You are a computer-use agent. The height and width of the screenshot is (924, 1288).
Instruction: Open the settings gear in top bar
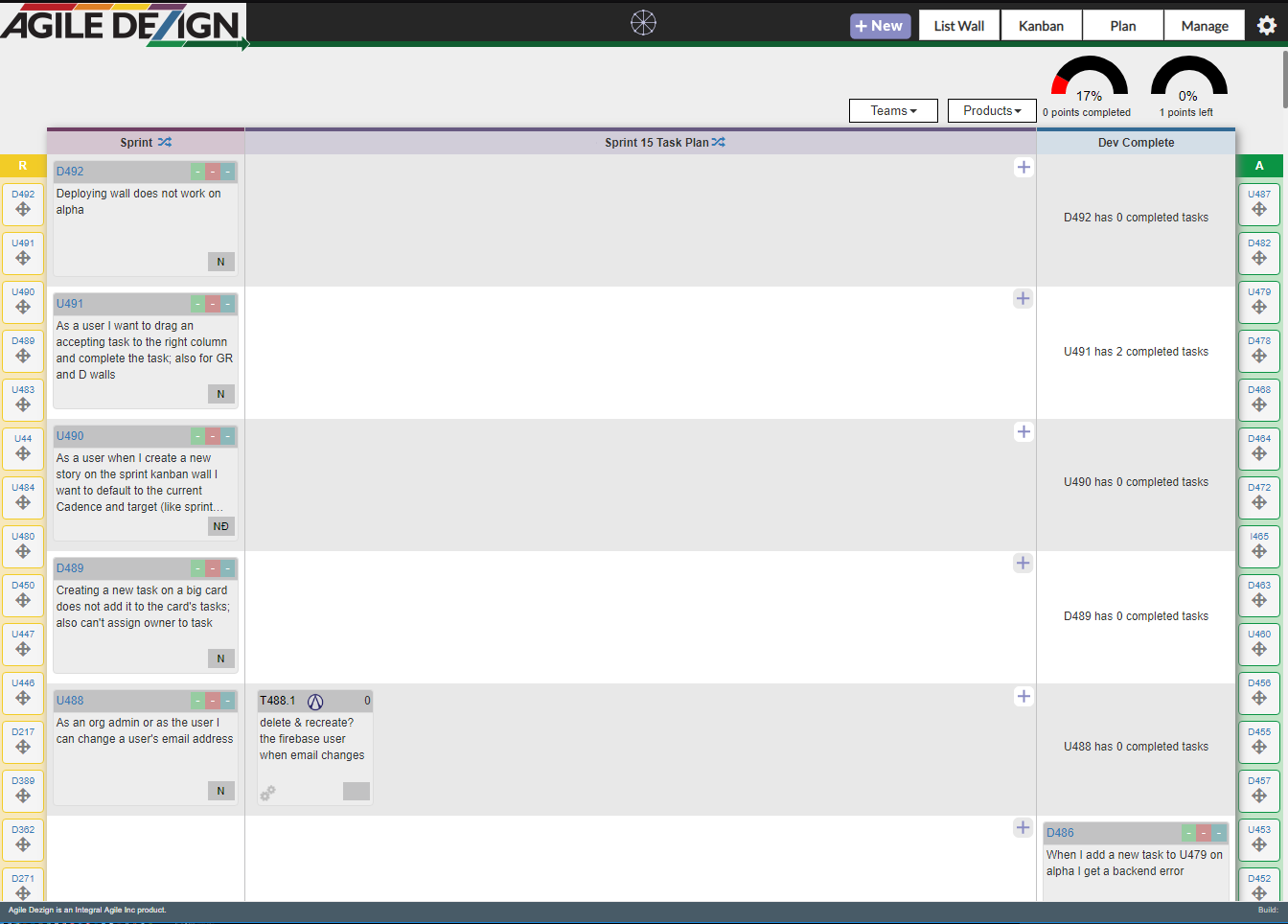pos(1266,26)
